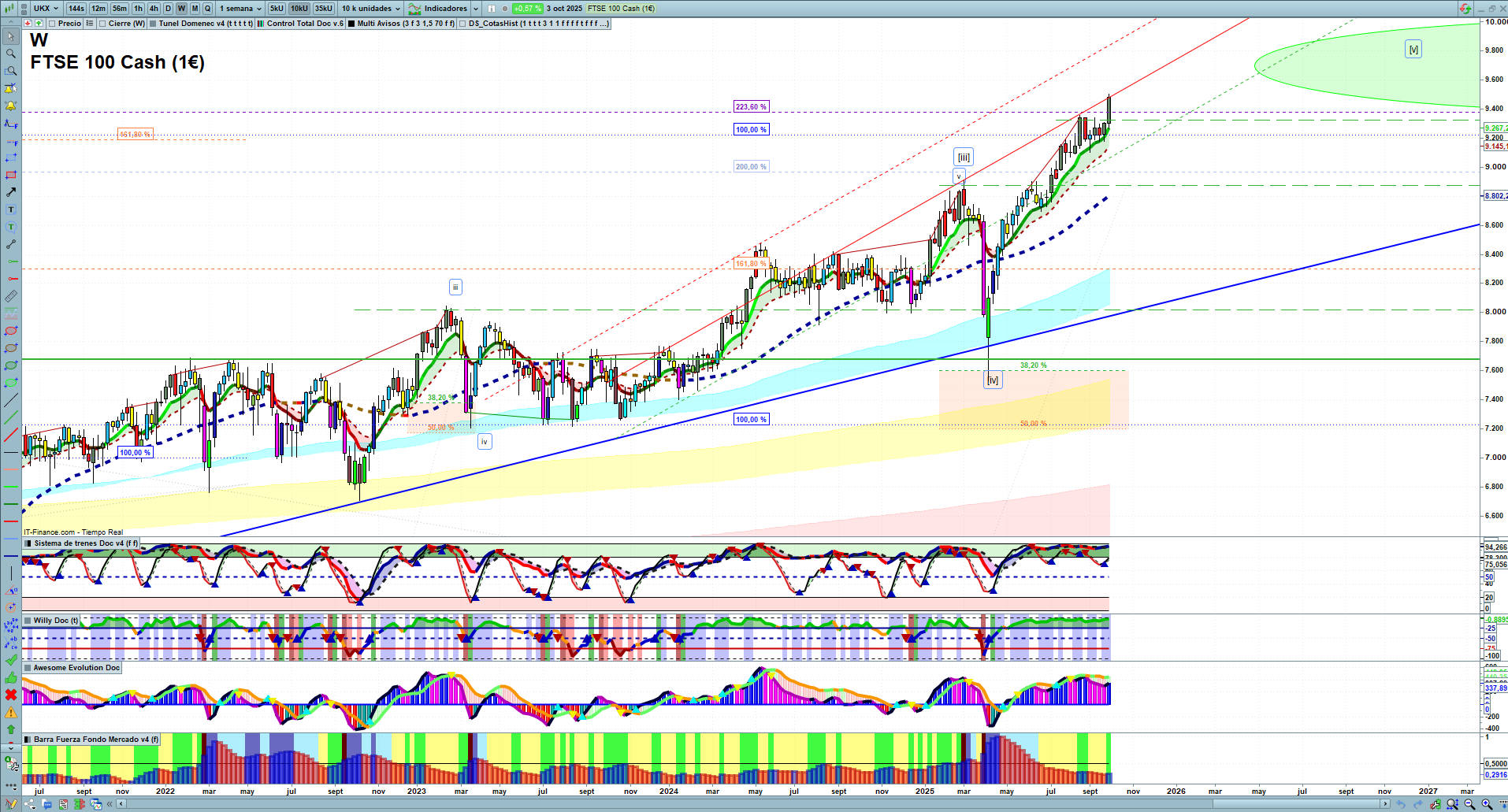This screenshot has height=812, width=1508.
Task: Switch to the 144s timeframe
Action: coord(76,9)
